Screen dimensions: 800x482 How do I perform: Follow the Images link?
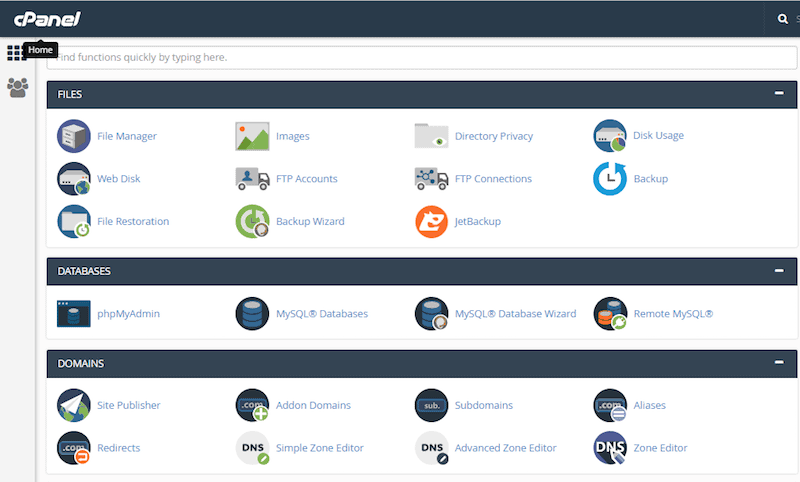tap(293, 136)
